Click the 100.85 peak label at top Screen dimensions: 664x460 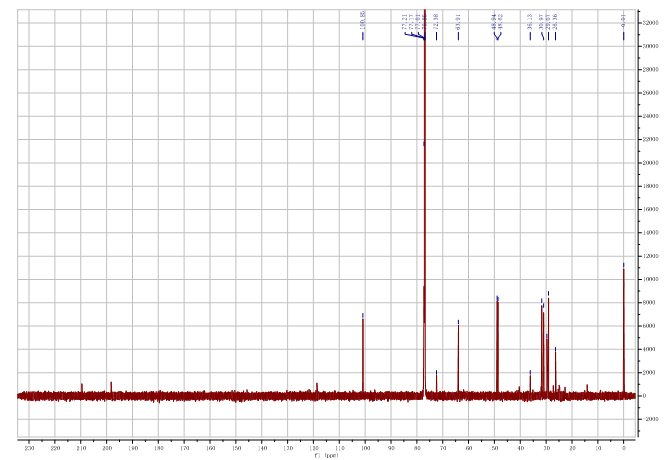click(x=363, y=21)
